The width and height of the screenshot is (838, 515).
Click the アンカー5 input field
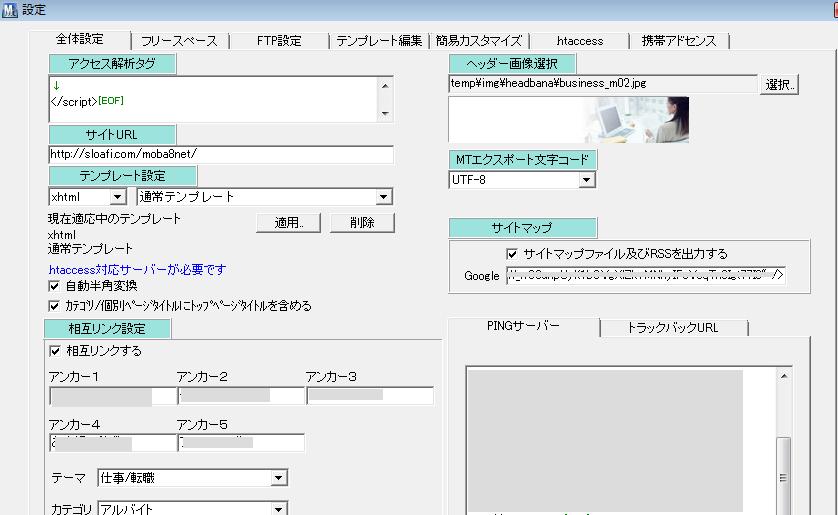click(241, 443)
